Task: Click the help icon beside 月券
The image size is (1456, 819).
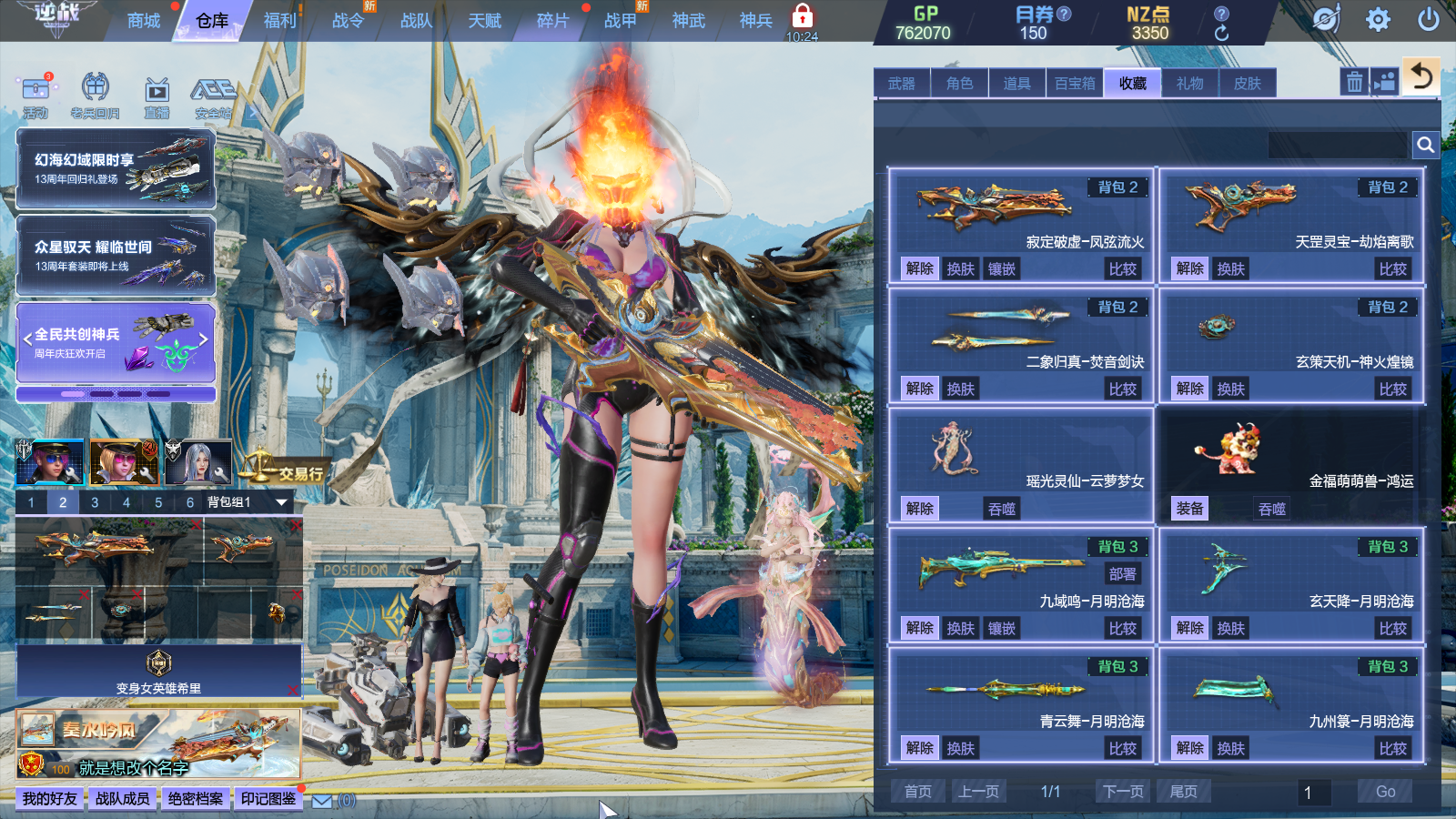Action: (1064, 14)
